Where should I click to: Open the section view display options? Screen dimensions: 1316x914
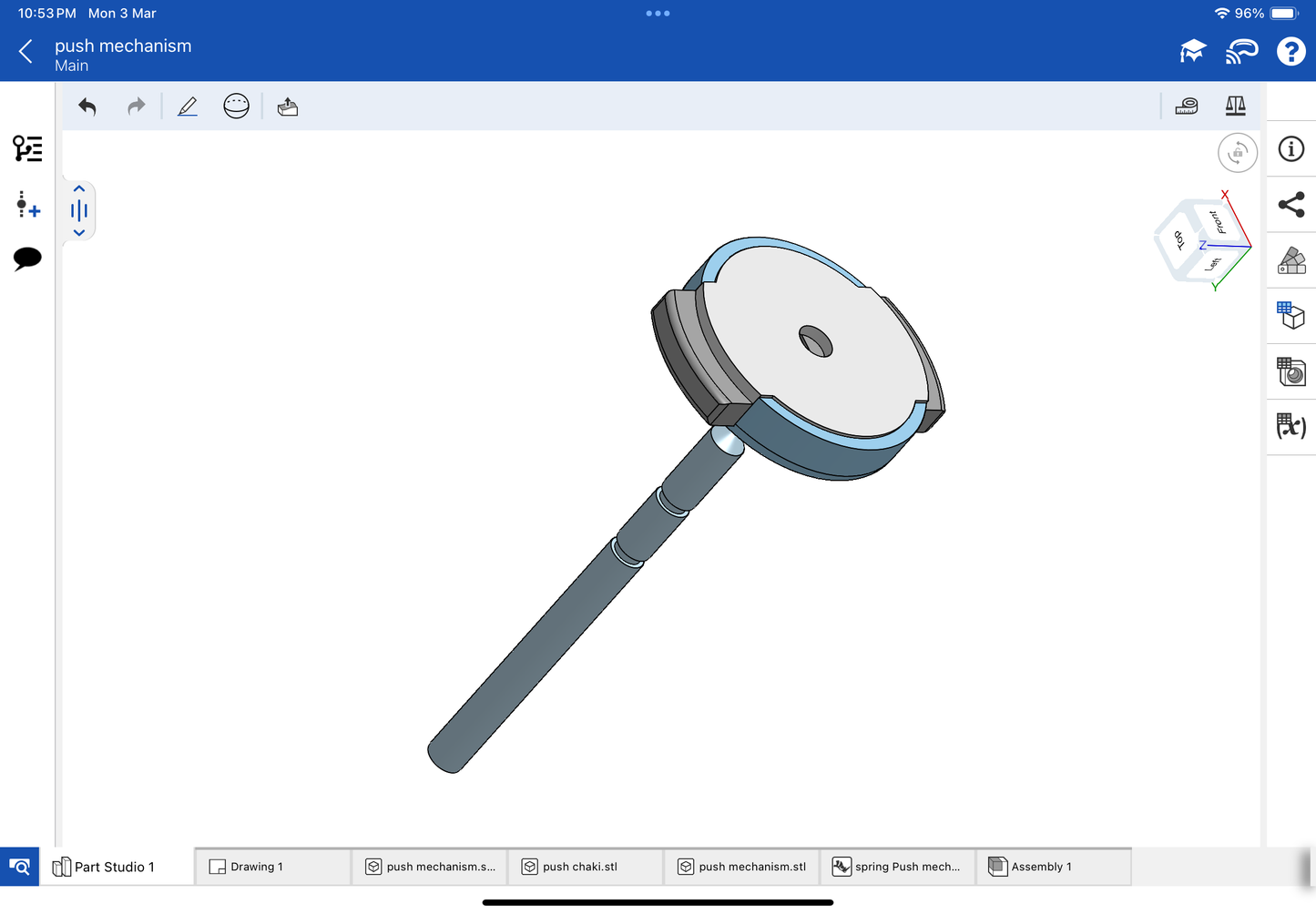click(x=236, y=107)
